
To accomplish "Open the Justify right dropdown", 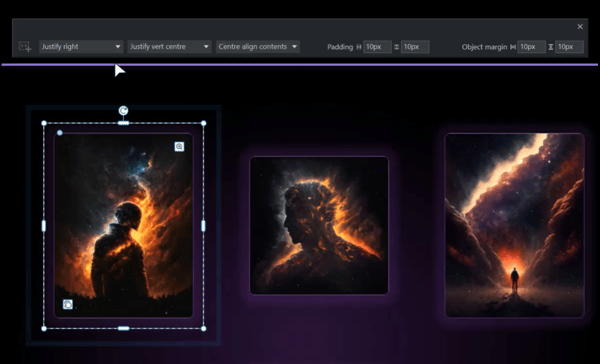I will point(81,47).
